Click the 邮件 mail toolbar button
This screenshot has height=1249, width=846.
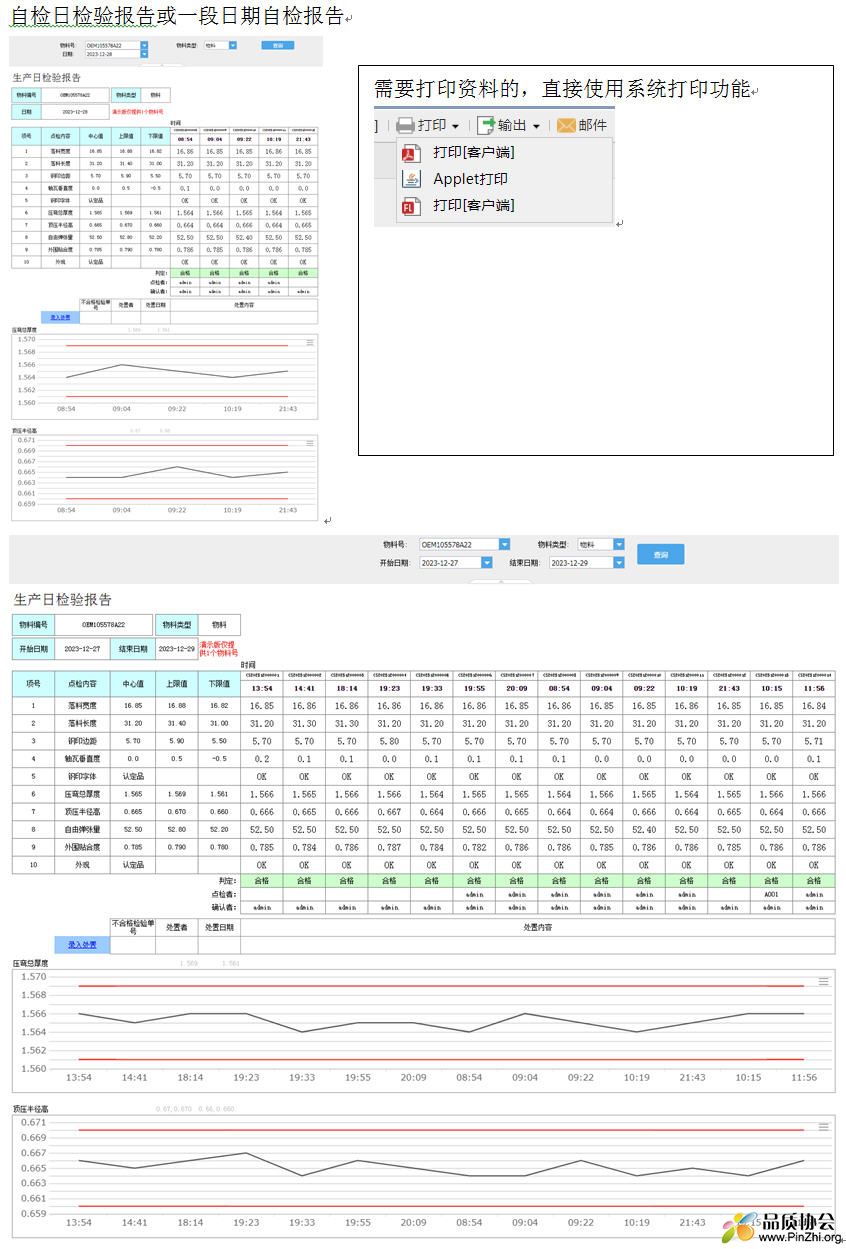coord(582,125)
